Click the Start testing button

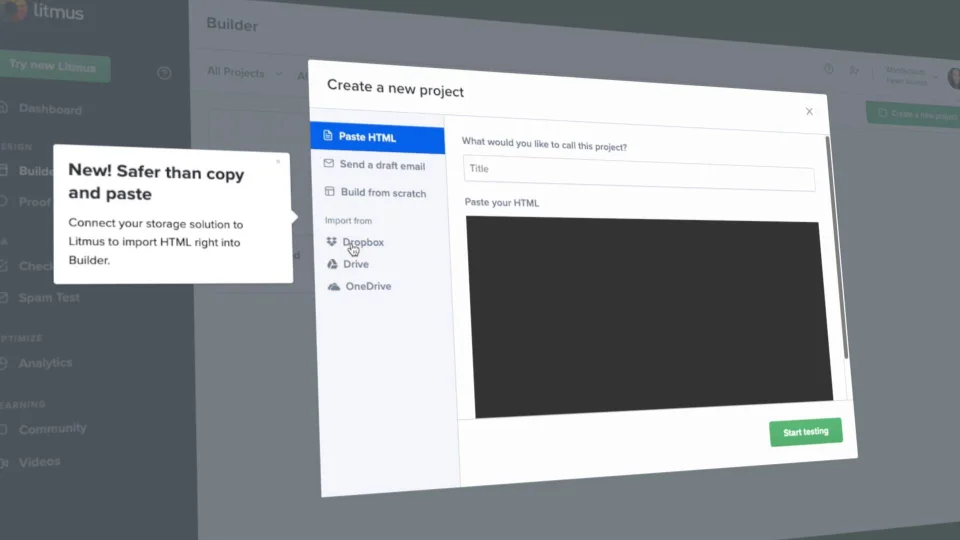806,433
